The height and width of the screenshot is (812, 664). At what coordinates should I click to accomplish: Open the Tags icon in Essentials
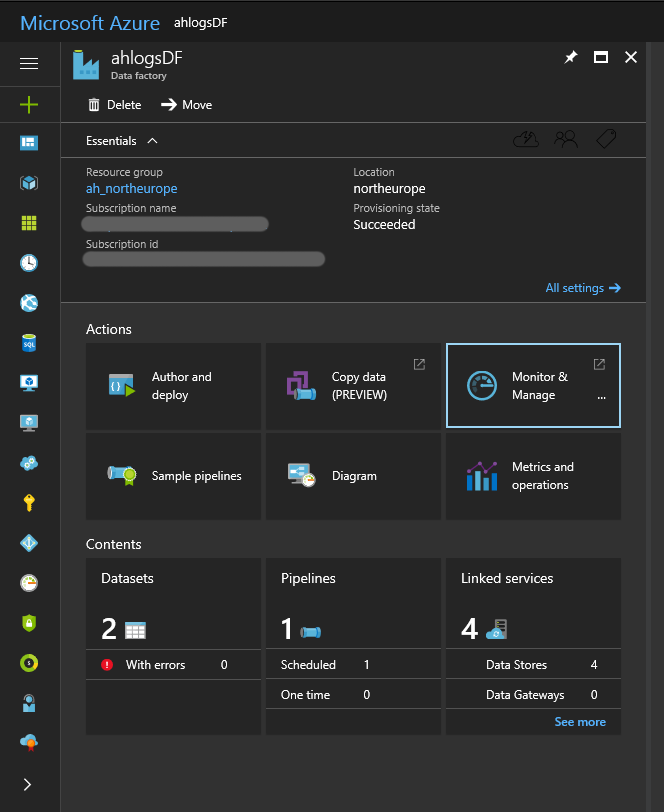(x=606, y=139)
